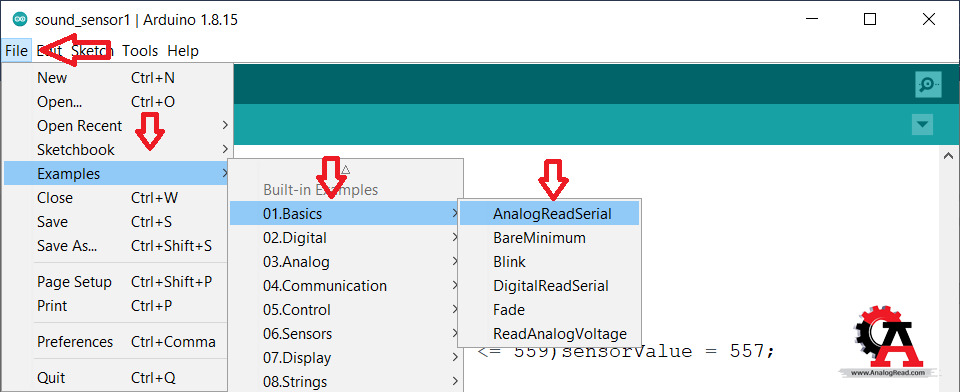
Task: Expand the 08.Strings examples submenu
Action: [345, 382]
